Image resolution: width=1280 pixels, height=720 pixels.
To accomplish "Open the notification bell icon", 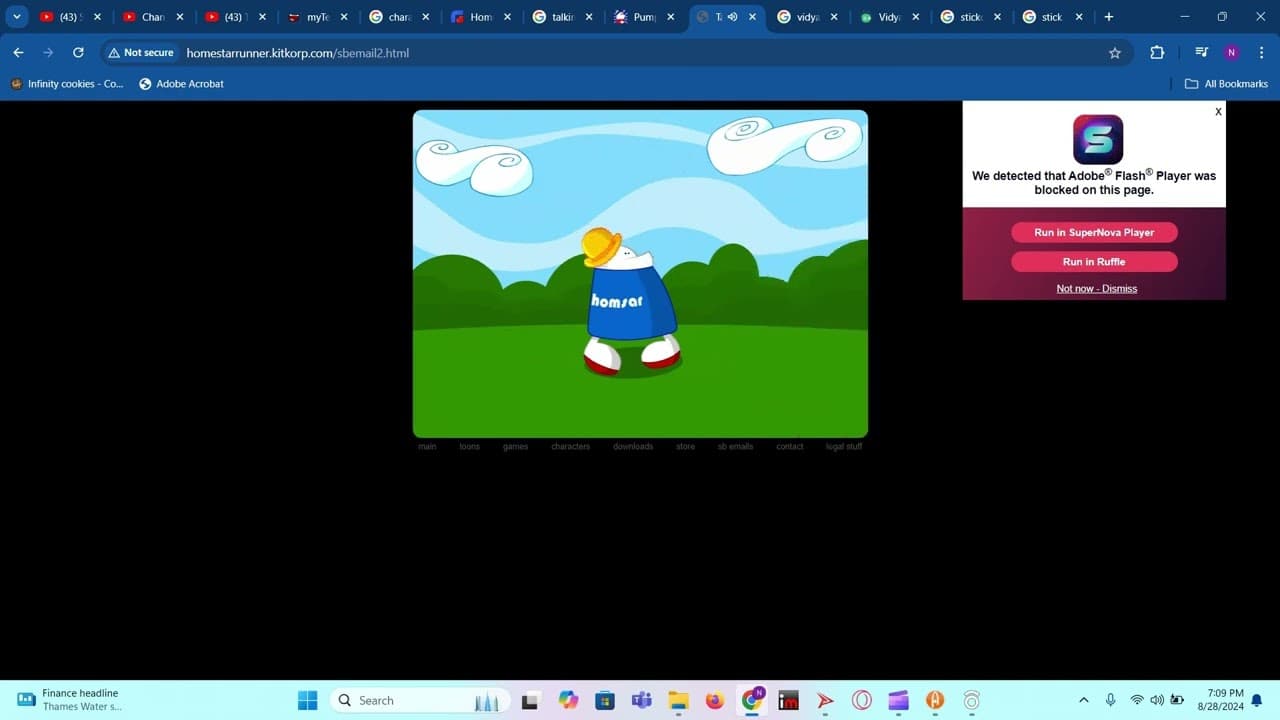I will click(x=1256, y=700).
